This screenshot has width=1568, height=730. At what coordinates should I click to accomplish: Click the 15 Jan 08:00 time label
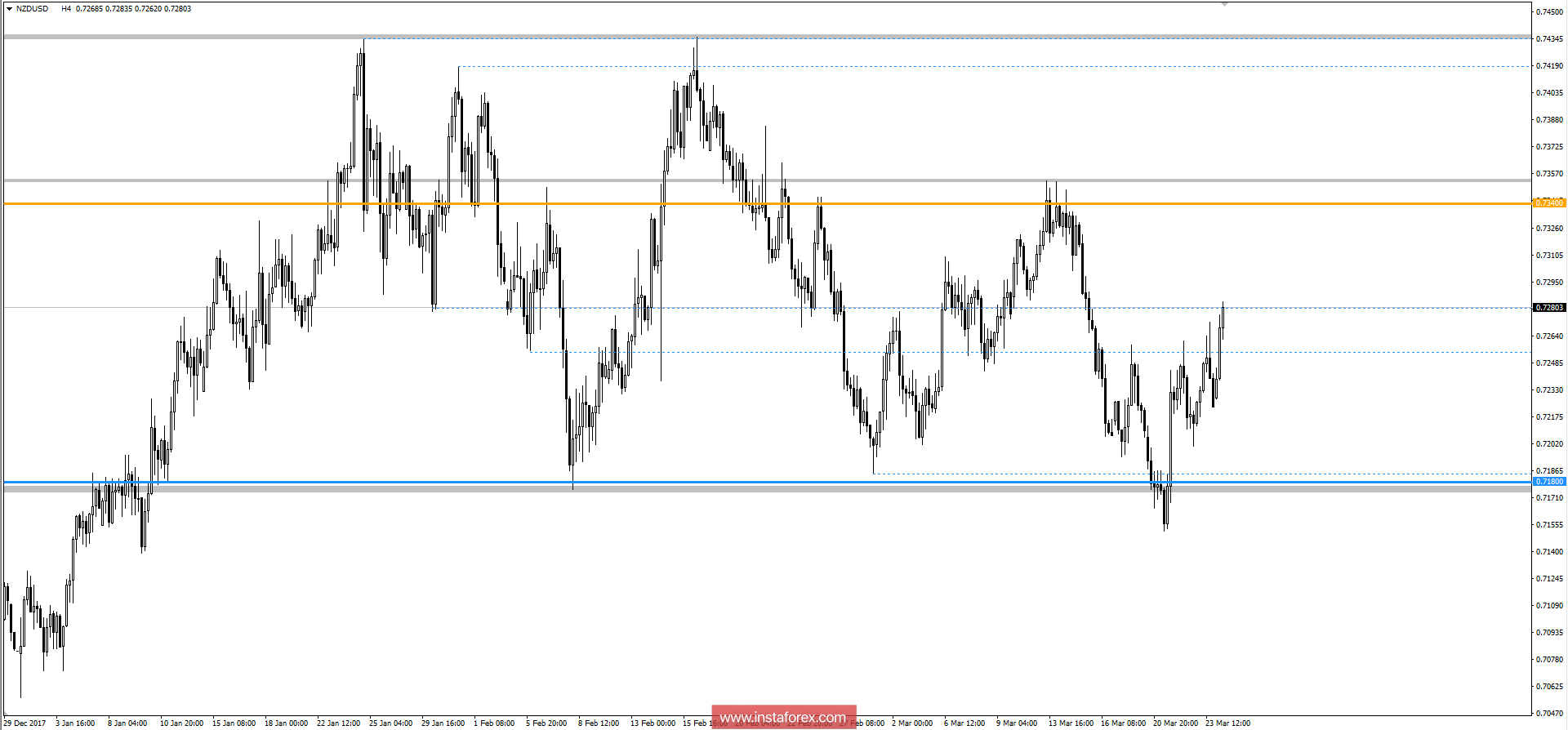pyautogui.click(x=234, y=723)
